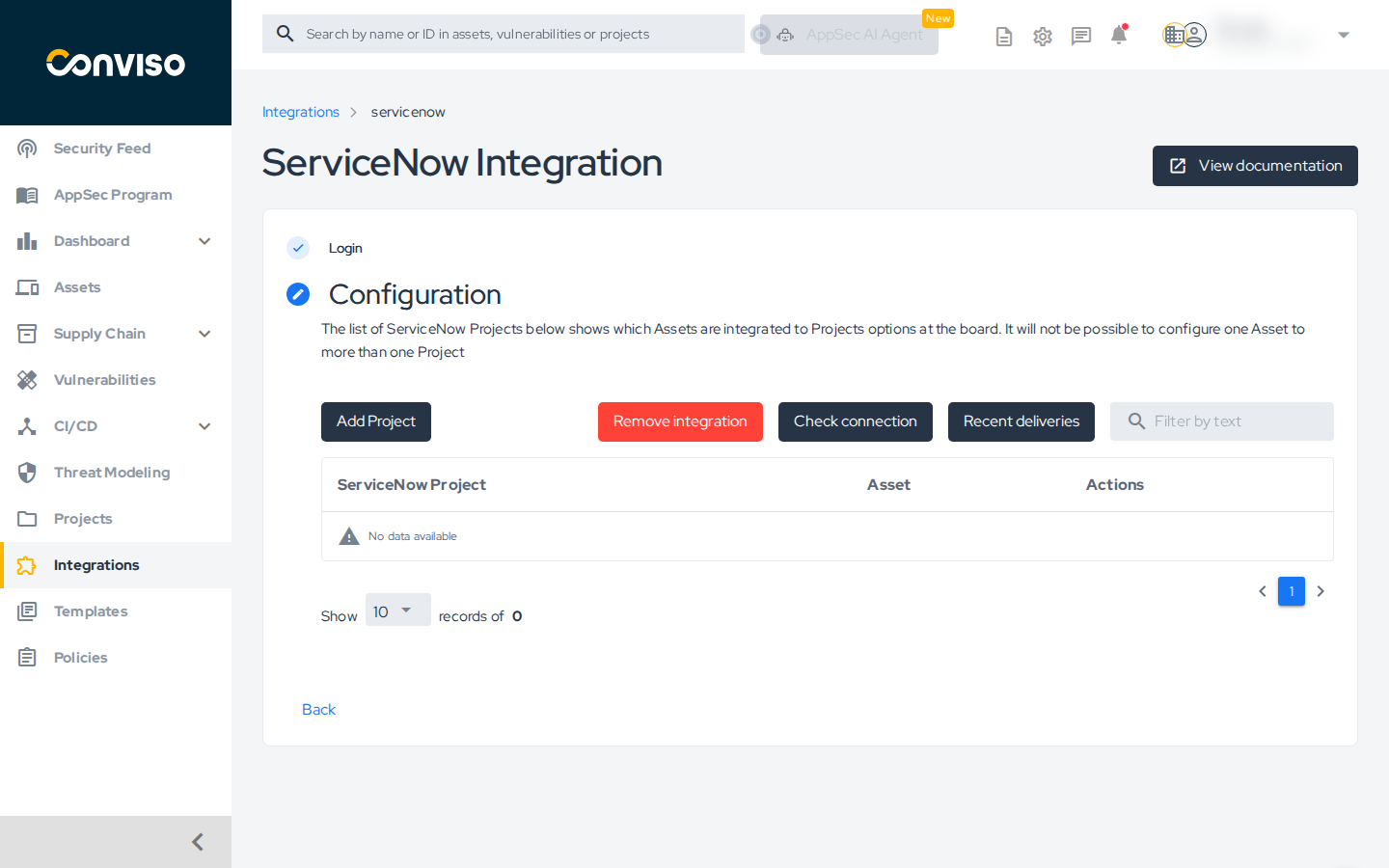Click the Filter by text field
Image resolution: width=1389 pixels, height=868 pixels.
pos(1235,421)
